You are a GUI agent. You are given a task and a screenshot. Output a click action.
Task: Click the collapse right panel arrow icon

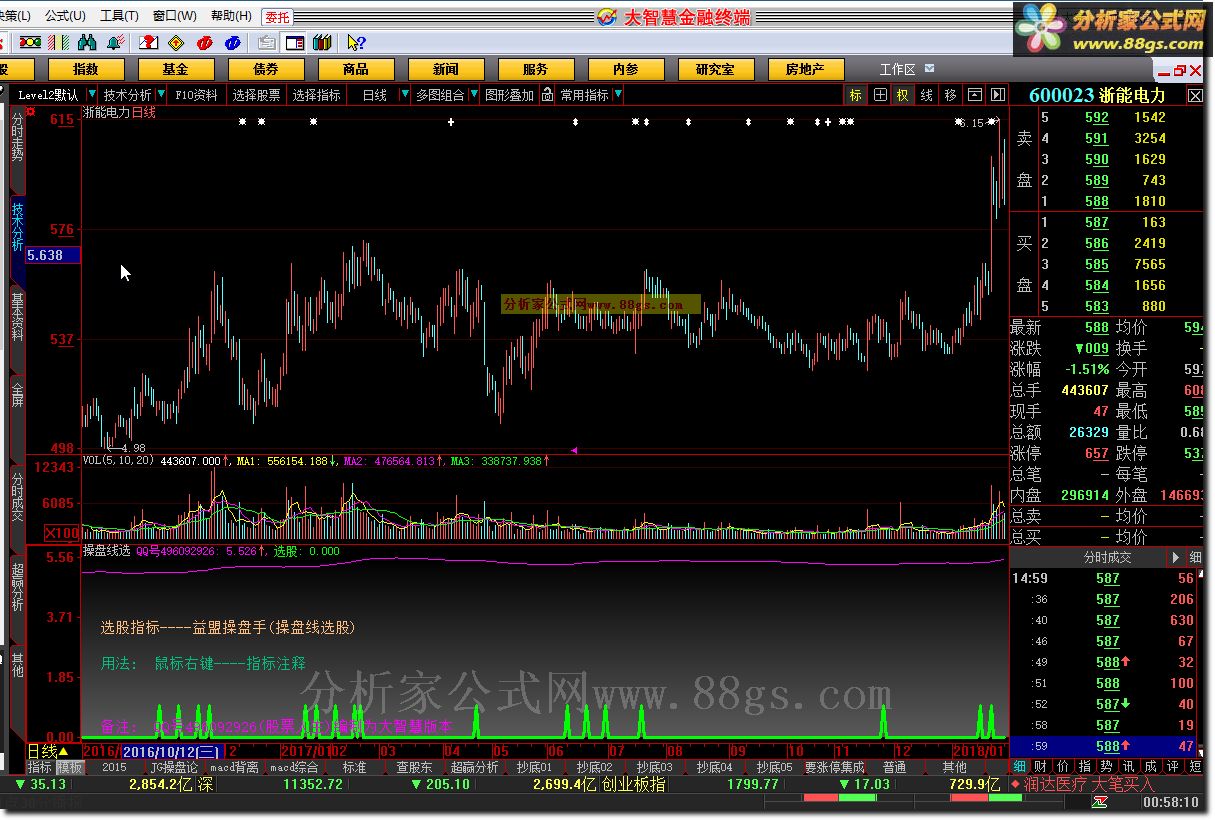pos(998,95)
